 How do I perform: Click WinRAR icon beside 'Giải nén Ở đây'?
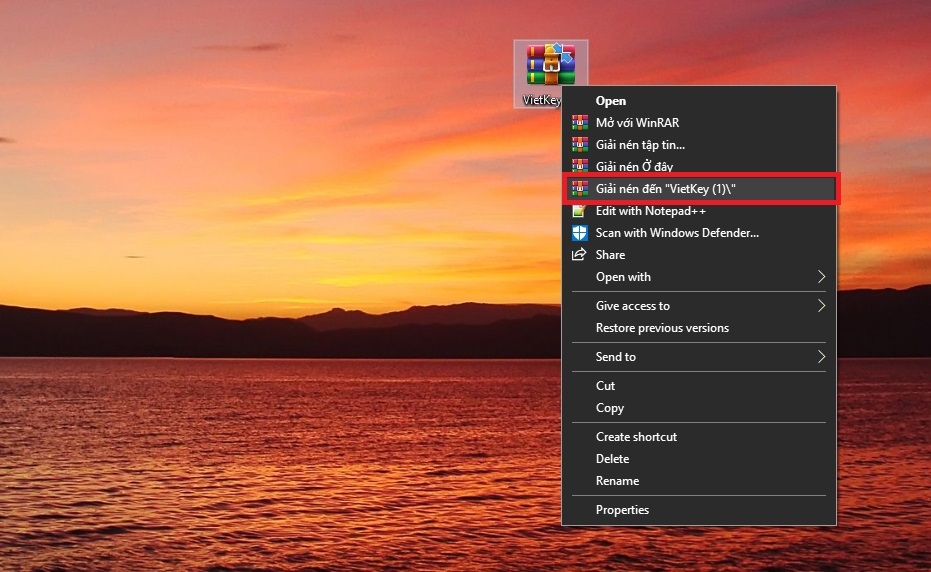(x=580, y=166)
